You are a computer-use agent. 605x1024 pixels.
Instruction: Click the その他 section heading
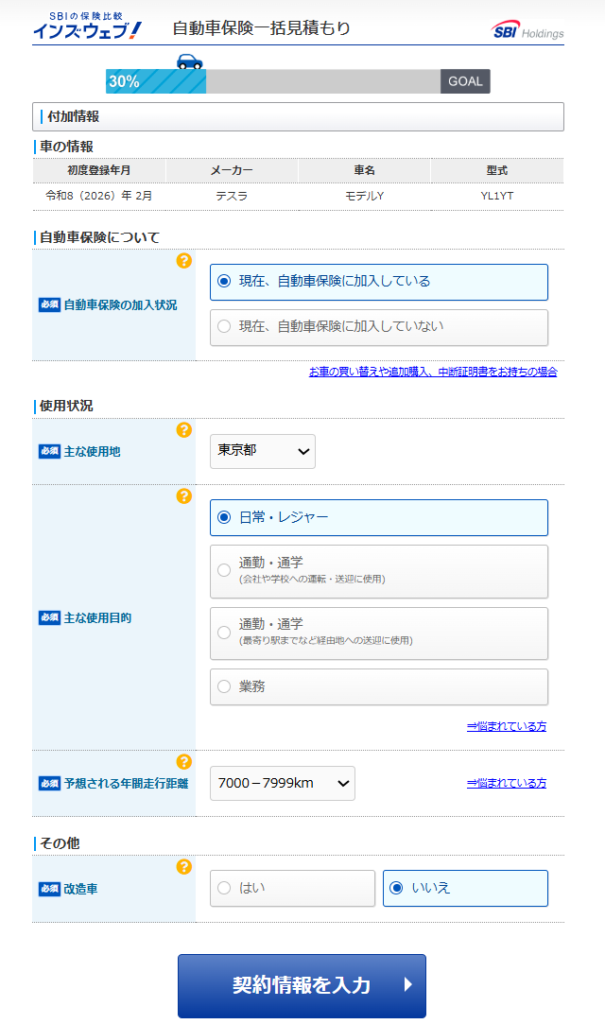[x=59, y=844]
